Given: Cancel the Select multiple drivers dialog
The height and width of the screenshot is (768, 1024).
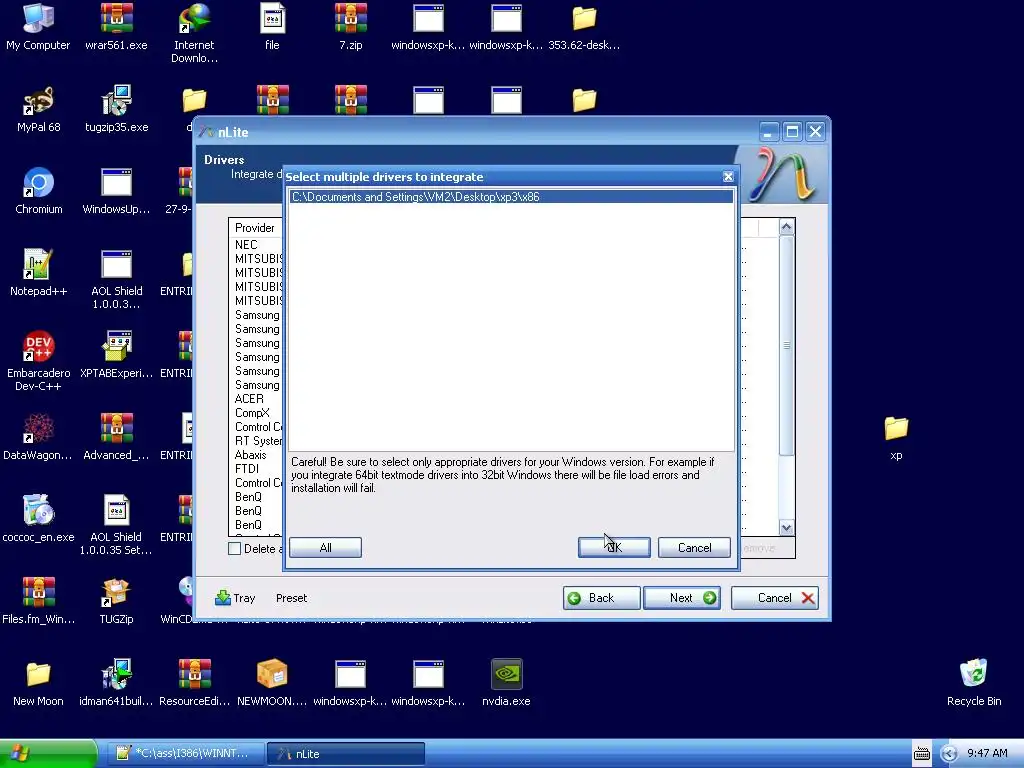Looking at the screenshot, I should point(694,547).
